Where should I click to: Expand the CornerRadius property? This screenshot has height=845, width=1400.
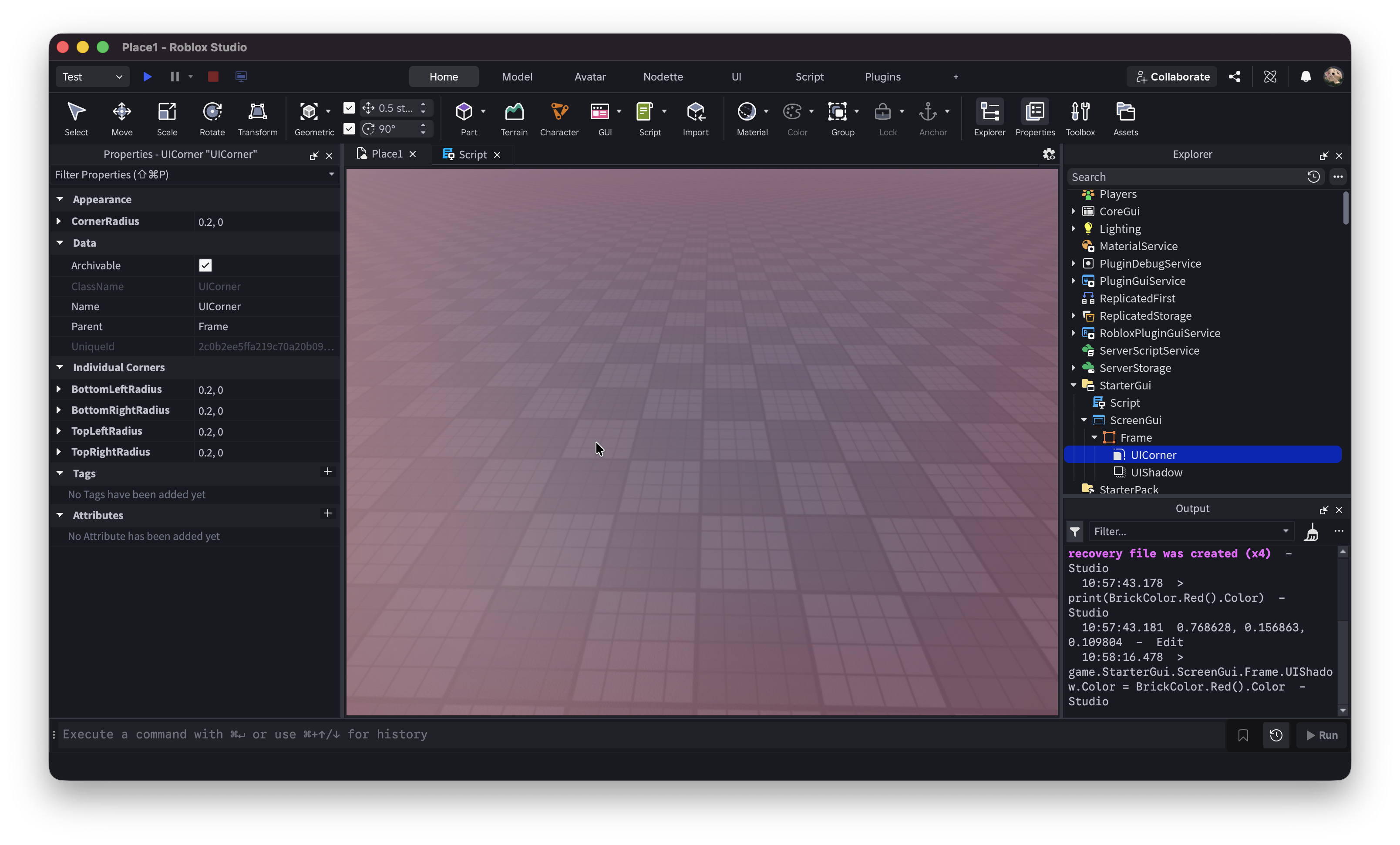pos(58,221)
